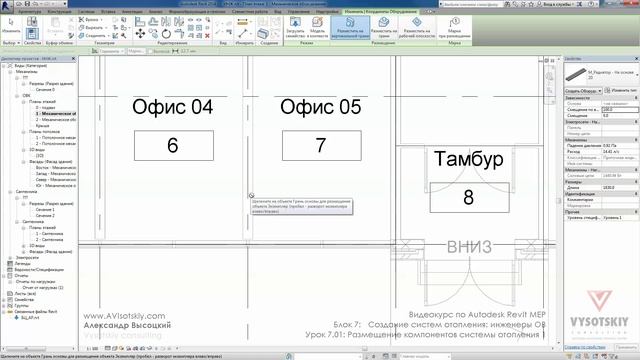640x360 pixels.
Task: Select the Rotate tool circular arrow icon
Action: (x=166, y=34)
